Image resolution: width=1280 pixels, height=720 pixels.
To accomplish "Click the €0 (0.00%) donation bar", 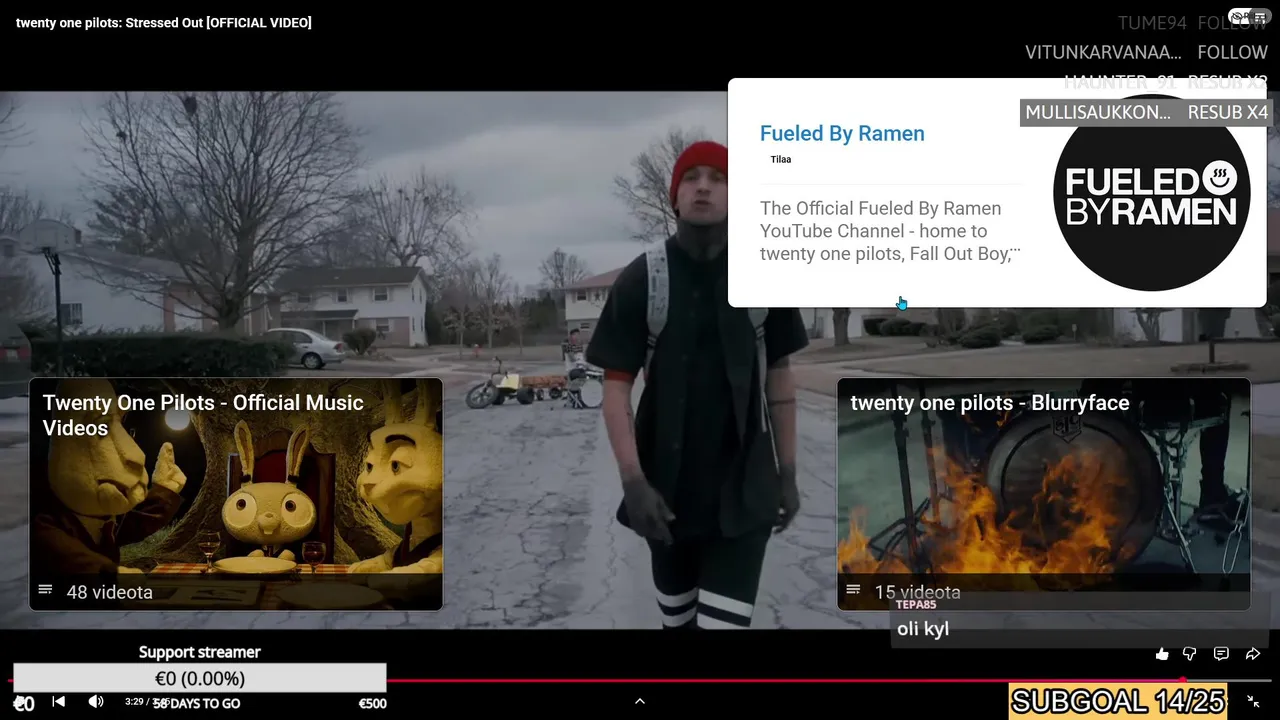I will (x=200, y=678).
